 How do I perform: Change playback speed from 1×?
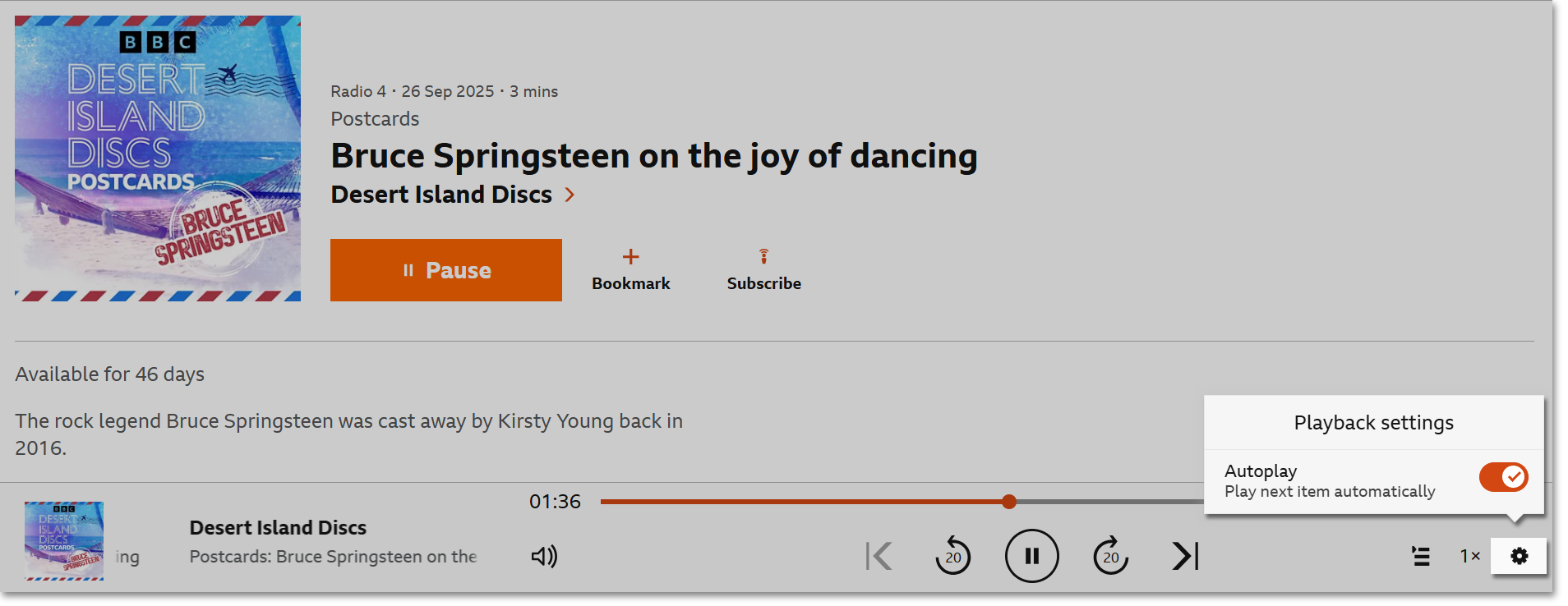click(x=1469, y=556)
